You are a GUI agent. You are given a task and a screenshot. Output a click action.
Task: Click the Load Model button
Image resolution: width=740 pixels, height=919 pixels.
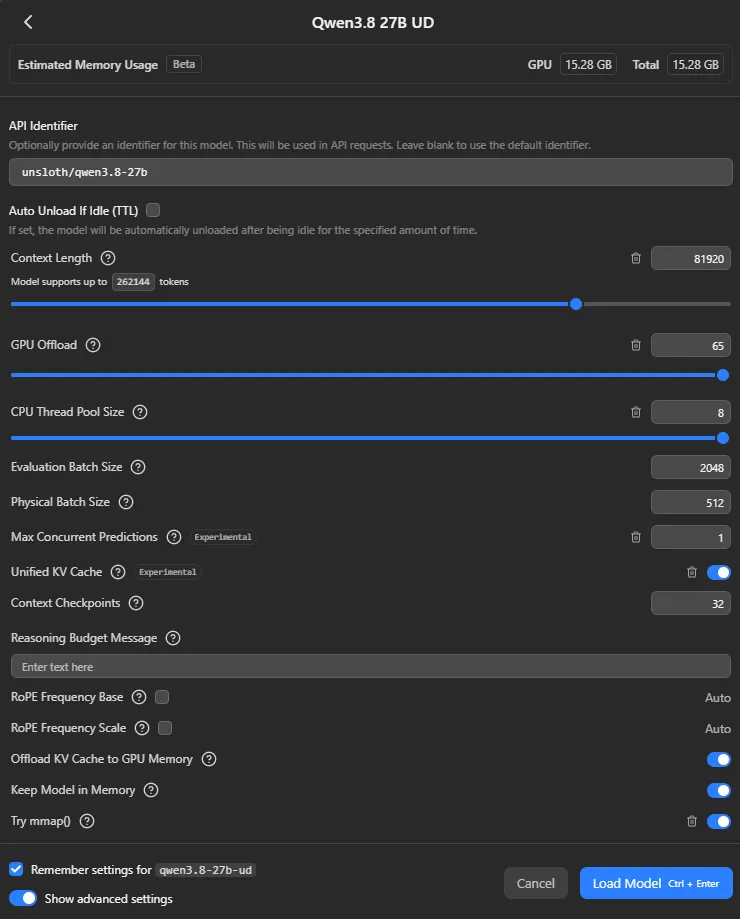[656, 883]
